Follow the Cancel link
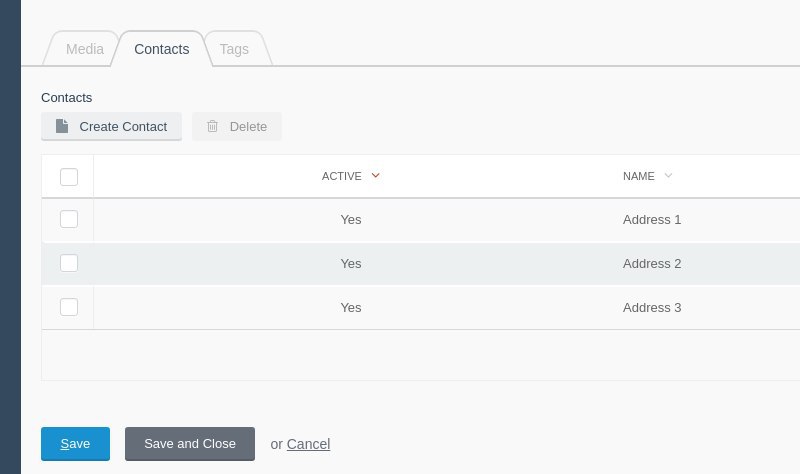The height and width of the screenshot is (474, 800). (x=308, y=444)
